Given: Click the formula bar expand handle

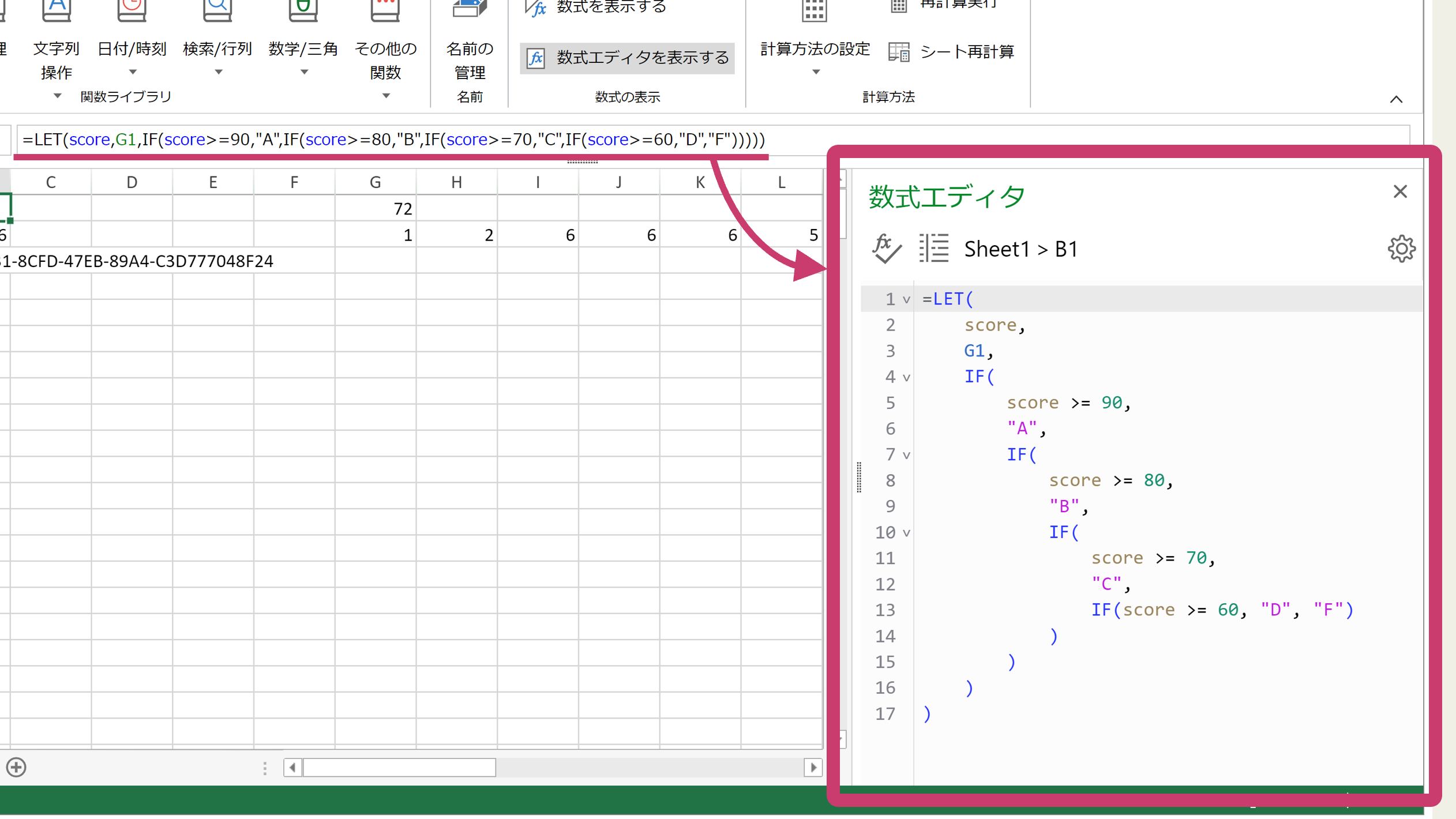Looking at the screenshot, I should tap(582, 161).
